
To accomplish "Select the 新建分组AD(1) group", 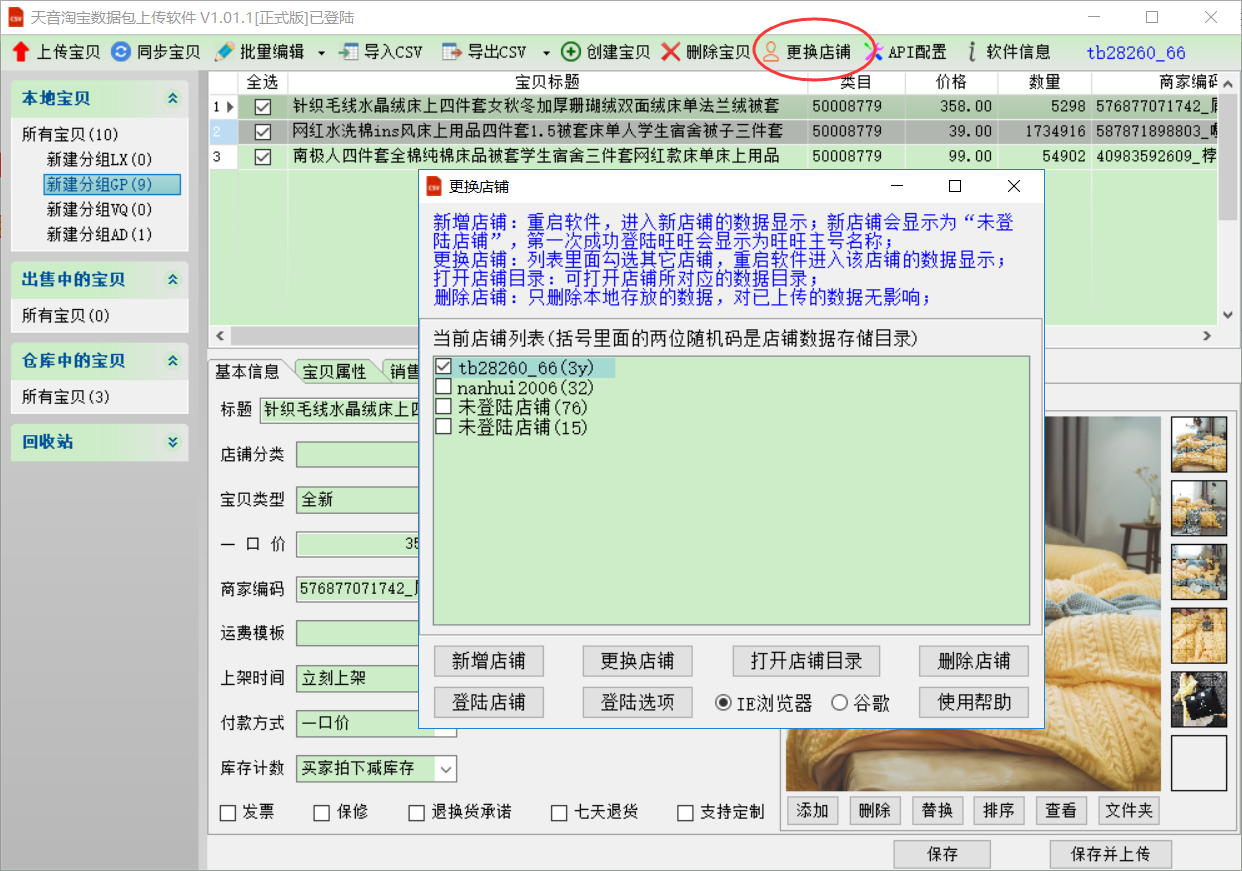I will pyautogui.click(x=99, y=234).
